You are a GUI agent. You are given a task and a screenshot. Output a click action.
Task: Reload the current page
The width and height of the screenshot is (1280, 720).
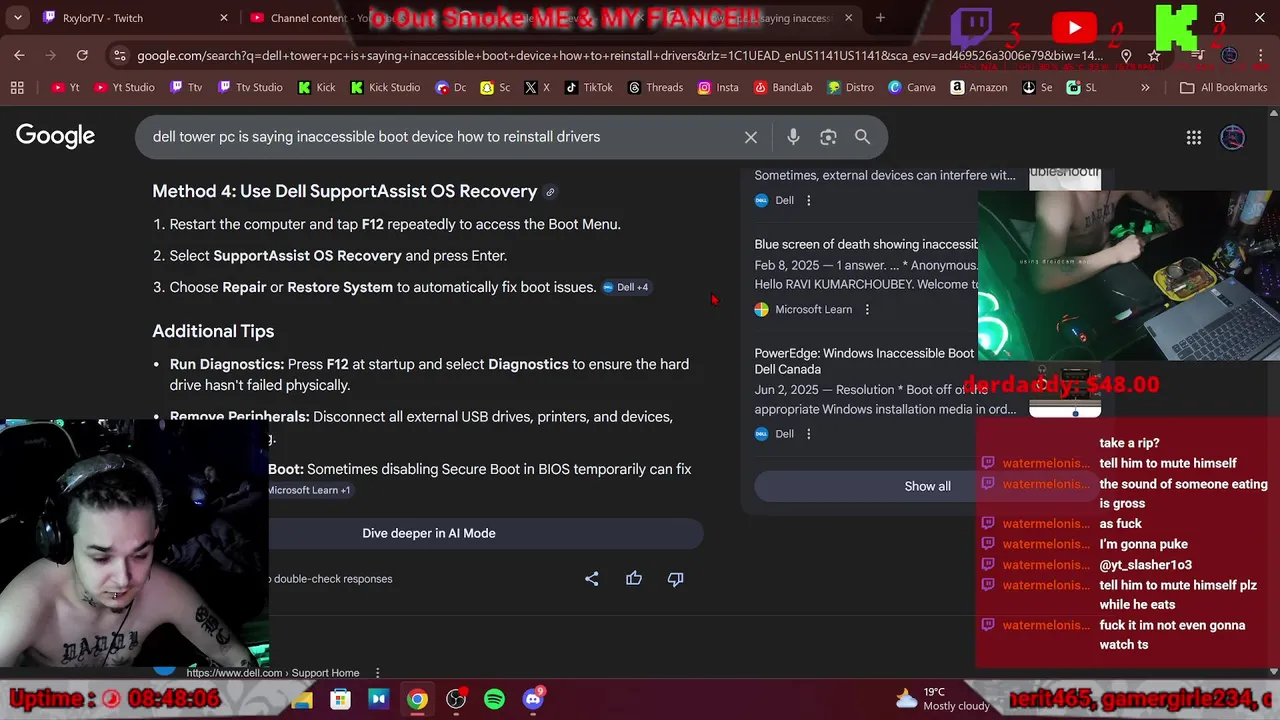pos(82,56)
